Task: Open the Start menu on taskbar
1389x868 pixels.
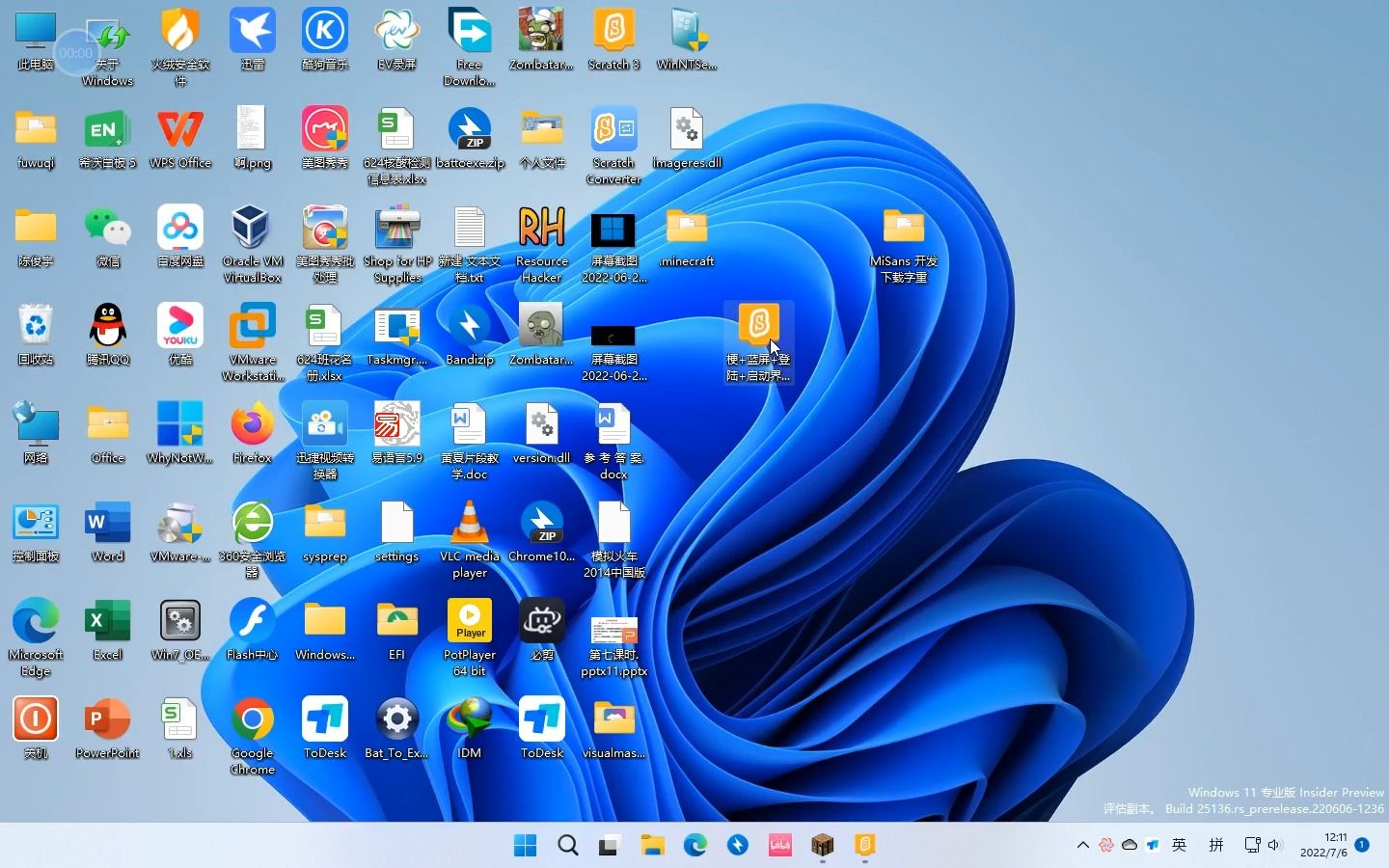Action: click(526, 846)
